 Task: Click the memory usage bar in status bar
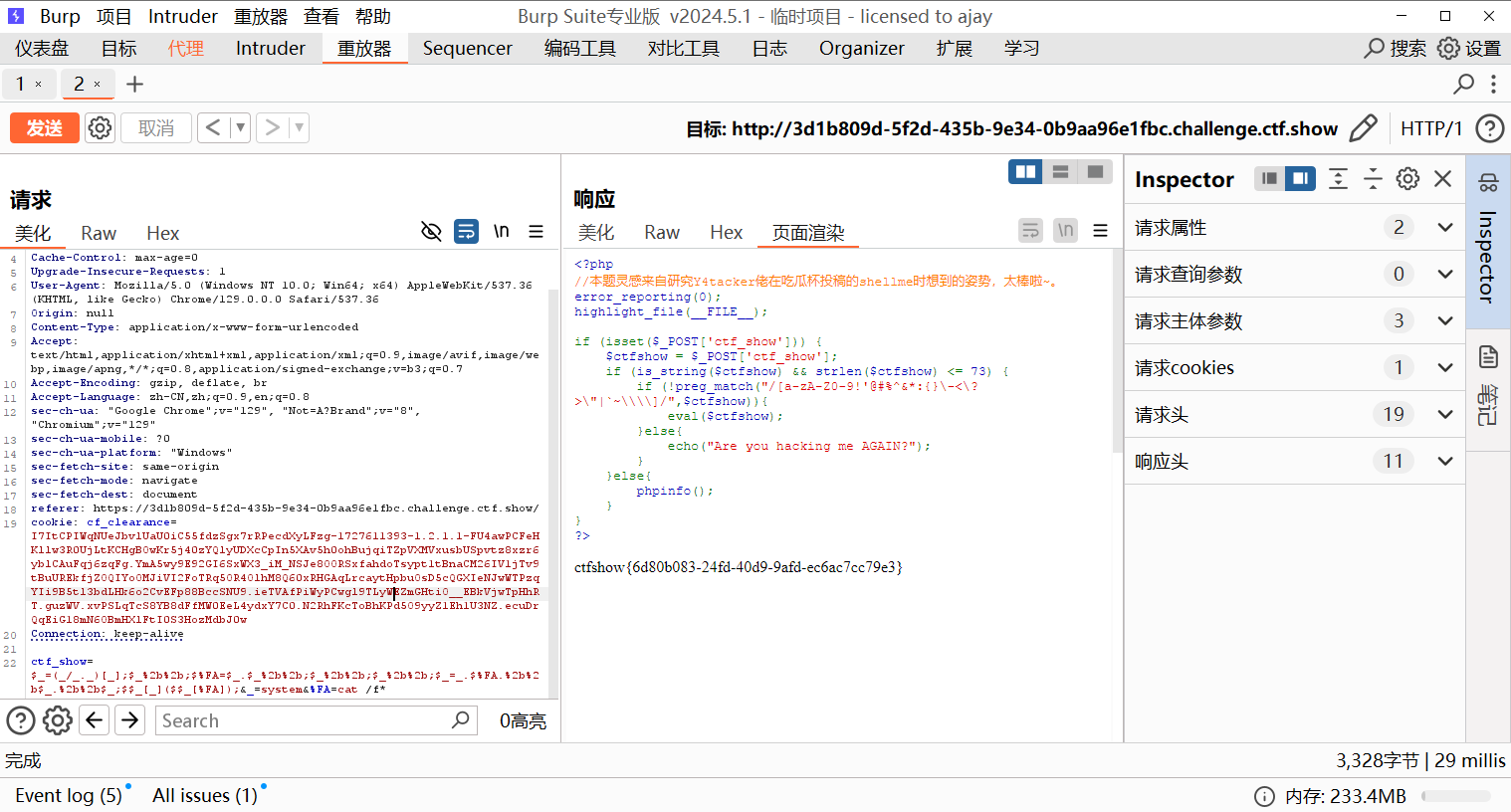tap(1455, 796)
